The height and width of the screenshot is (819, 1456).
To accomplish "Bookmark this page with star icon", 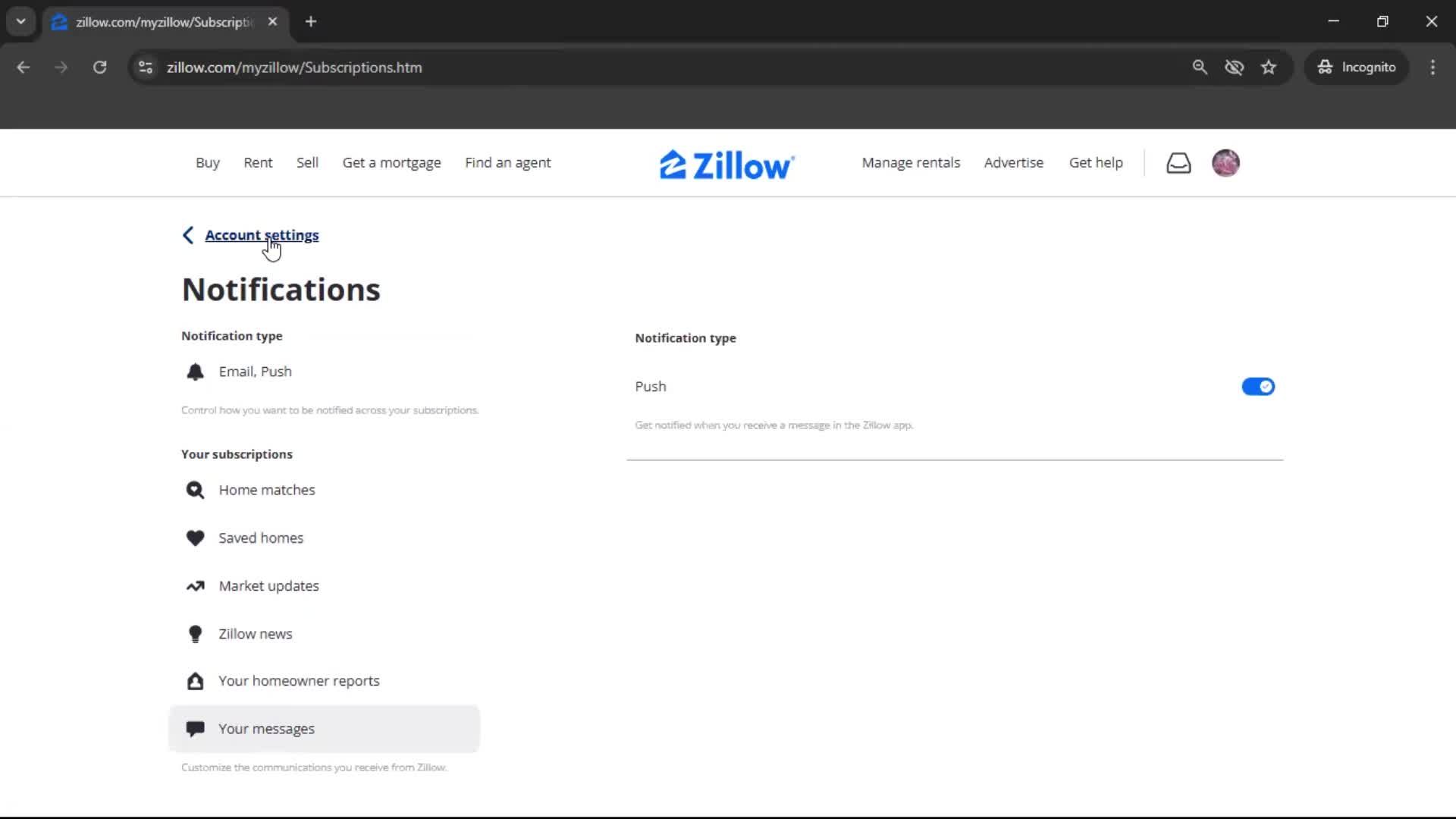I will pos(1269,67).
